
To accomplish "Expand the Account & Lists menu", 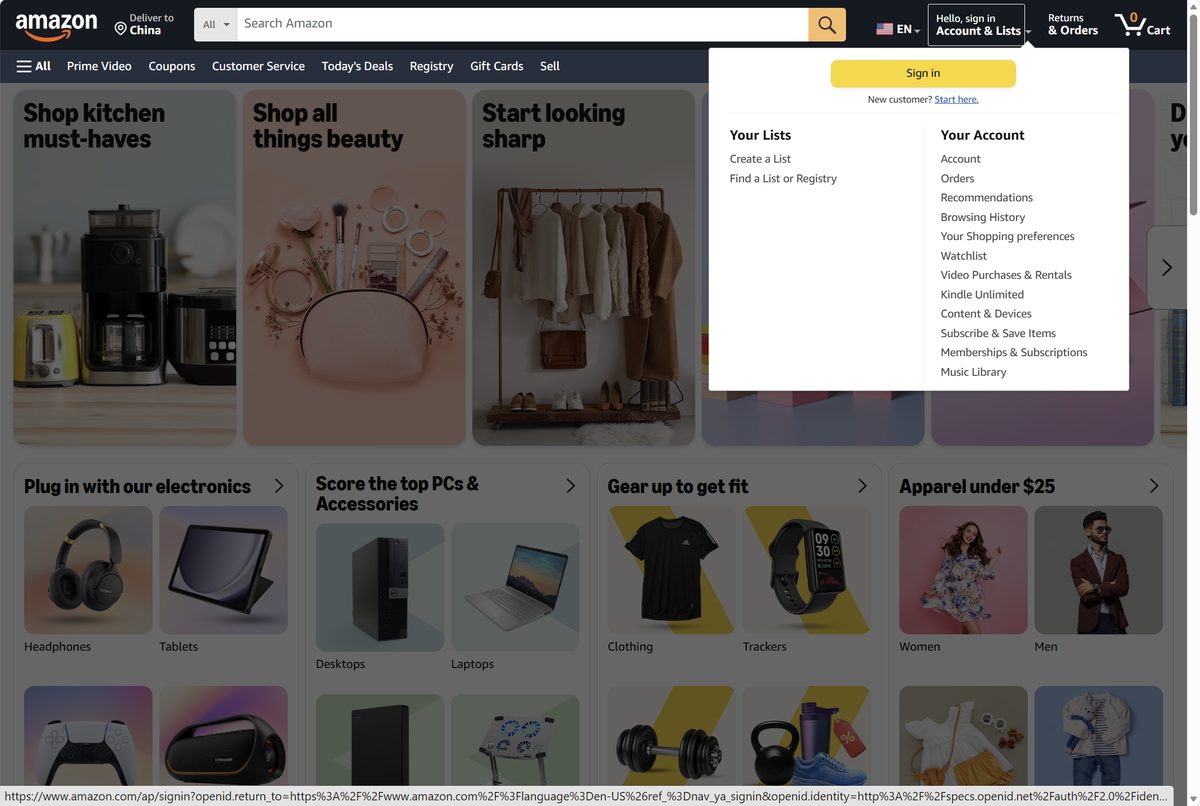I will click(x=979, y=24).
